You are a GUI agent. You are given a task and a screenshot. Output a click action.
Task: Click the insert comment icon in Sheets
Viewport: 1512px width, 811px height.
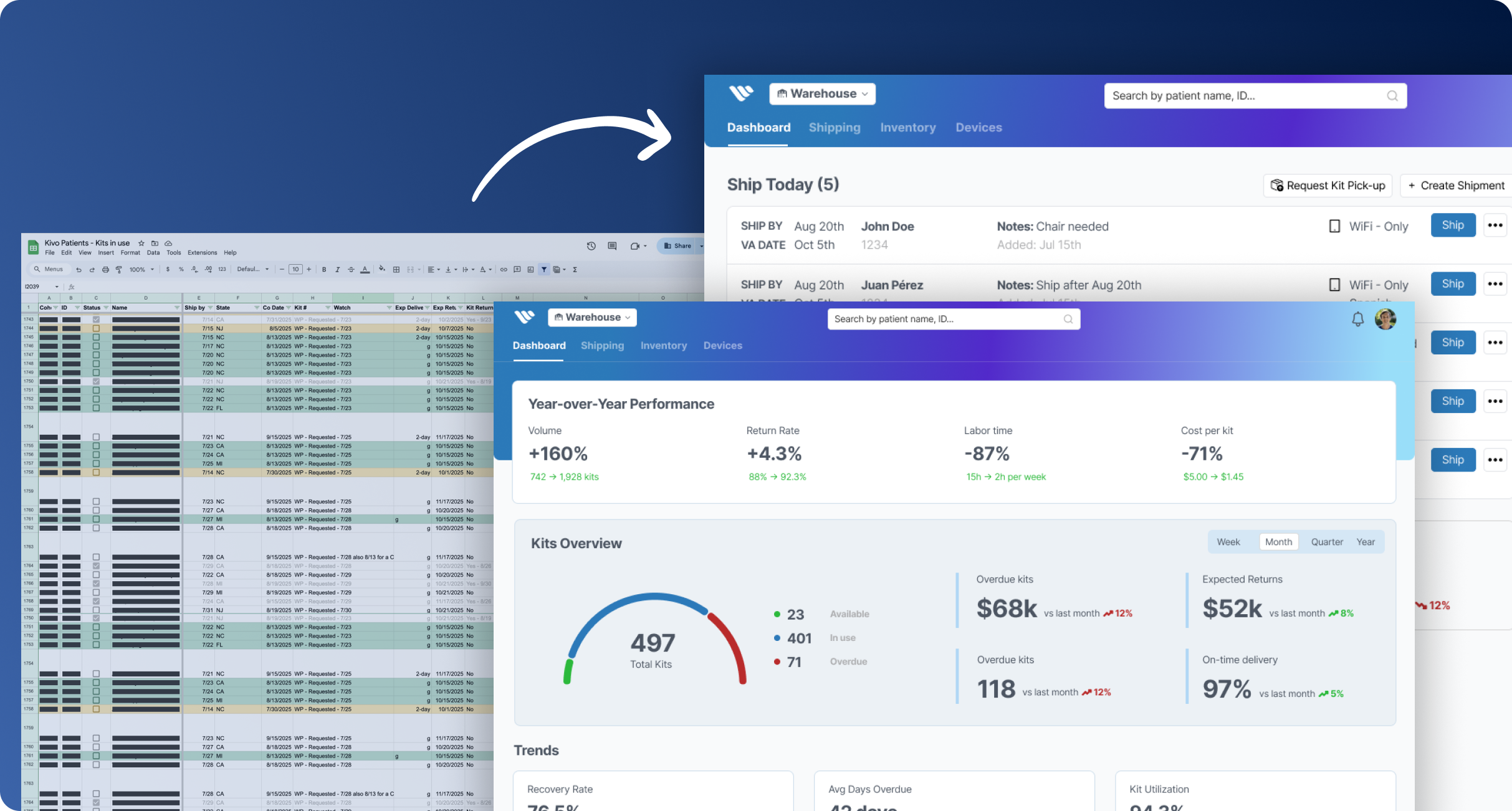point(517,270)
